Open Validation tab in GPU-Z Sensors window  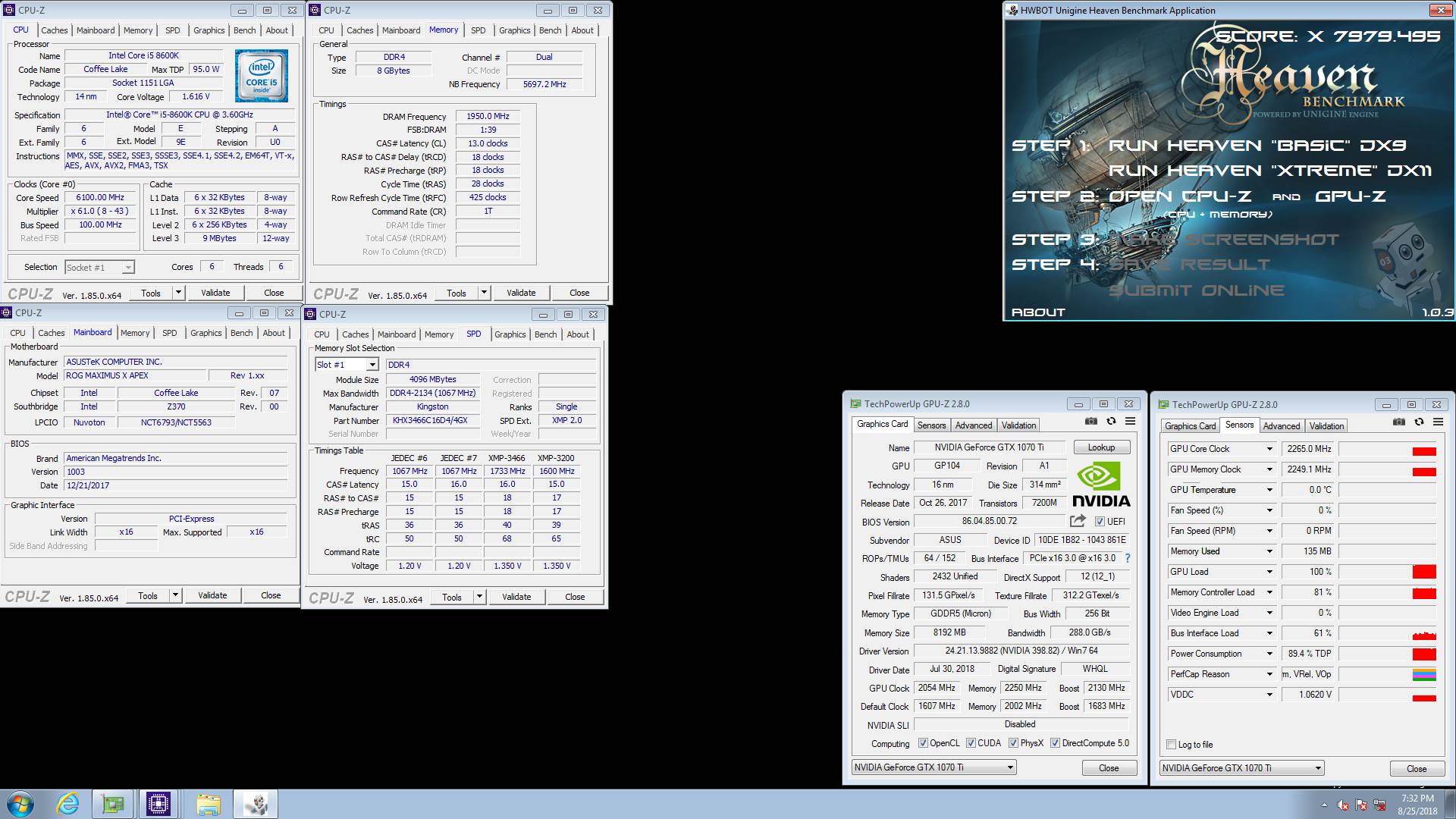[1326, 426]
